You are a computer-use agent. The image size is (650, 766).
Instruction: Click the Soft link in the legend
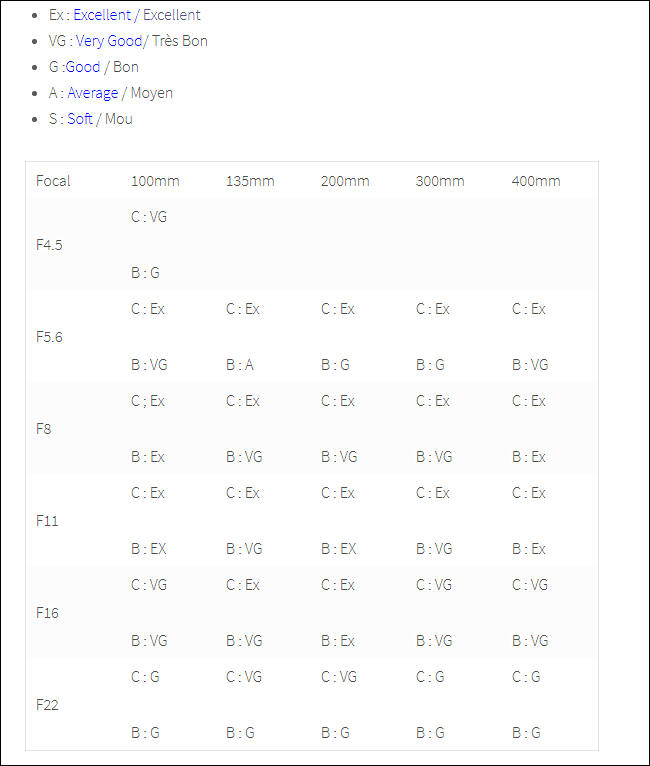[80, 119]
